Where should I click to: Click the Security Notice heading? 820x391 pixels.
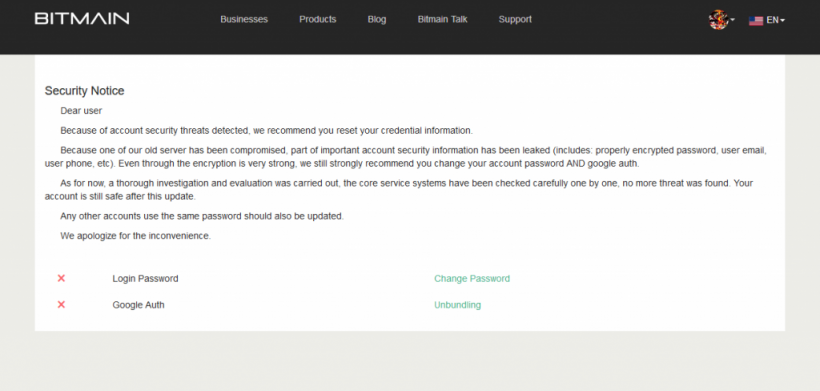84,91
